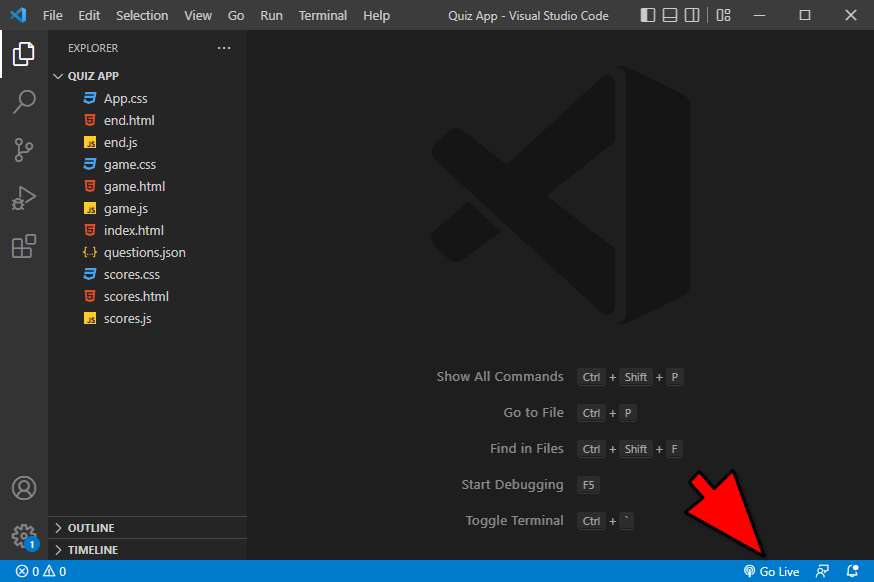Screen dimensions: 874x582
Task: Open the Help menu
Action: 376,16
